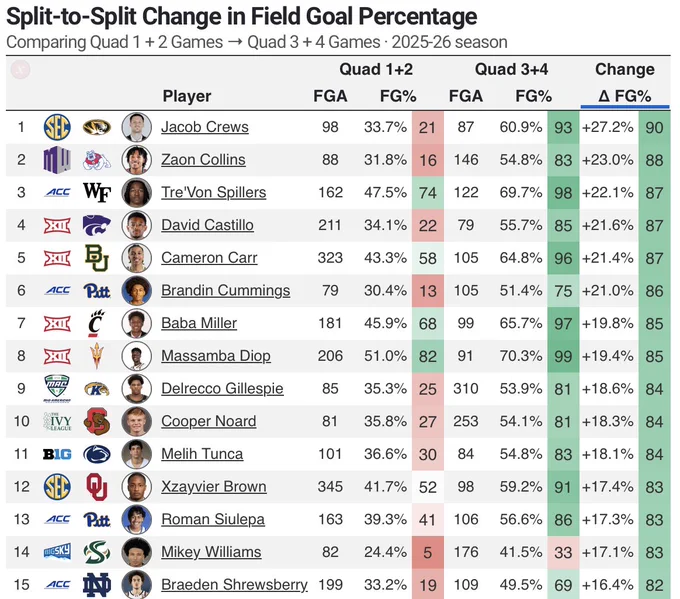Click Zaon Collins headshot thumbnail
Image resolution: width=680 pixels, height=599 pixels.
click(137, 160)
